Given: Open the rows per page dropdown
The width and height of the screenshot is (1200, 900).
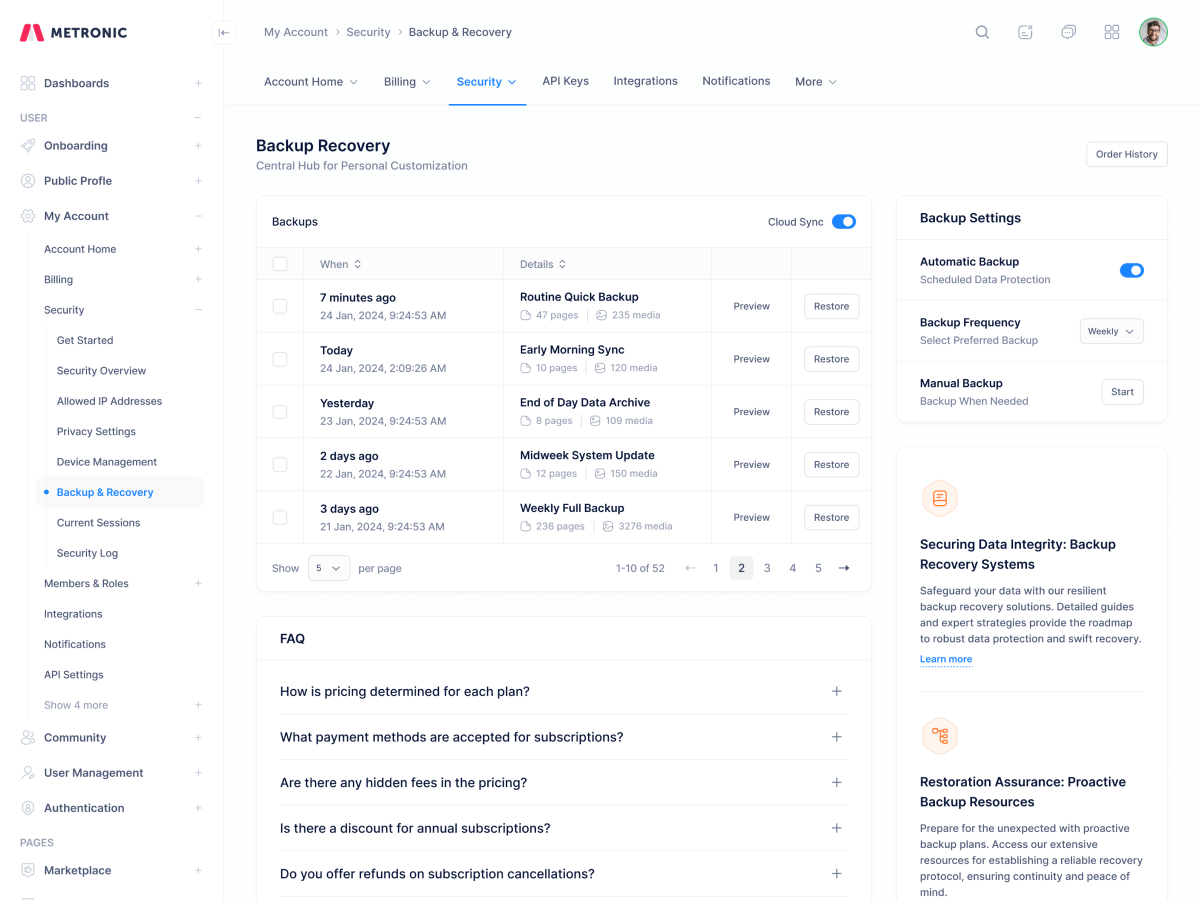Looking at the screenshot, I should [x=328, y=568].
